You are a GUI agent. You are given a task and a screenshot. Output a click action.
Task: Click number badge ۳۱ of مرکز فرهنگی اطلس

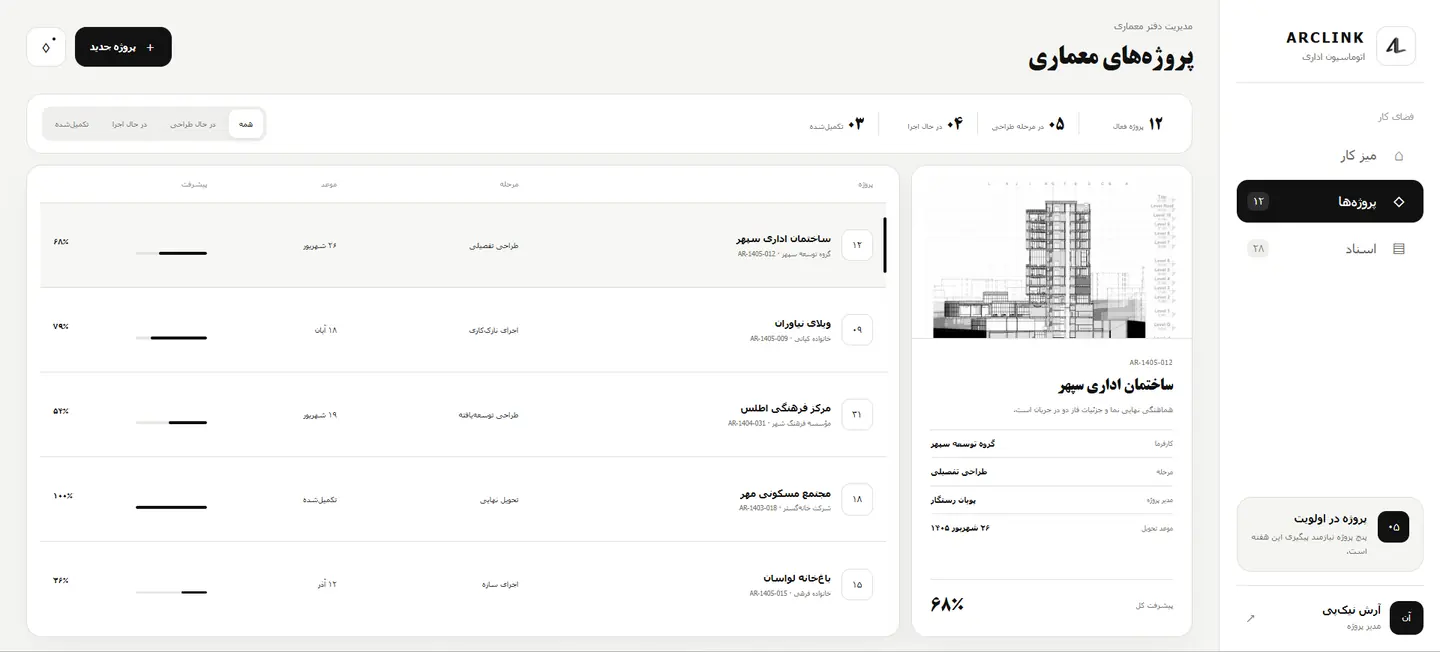pos(857,415)
